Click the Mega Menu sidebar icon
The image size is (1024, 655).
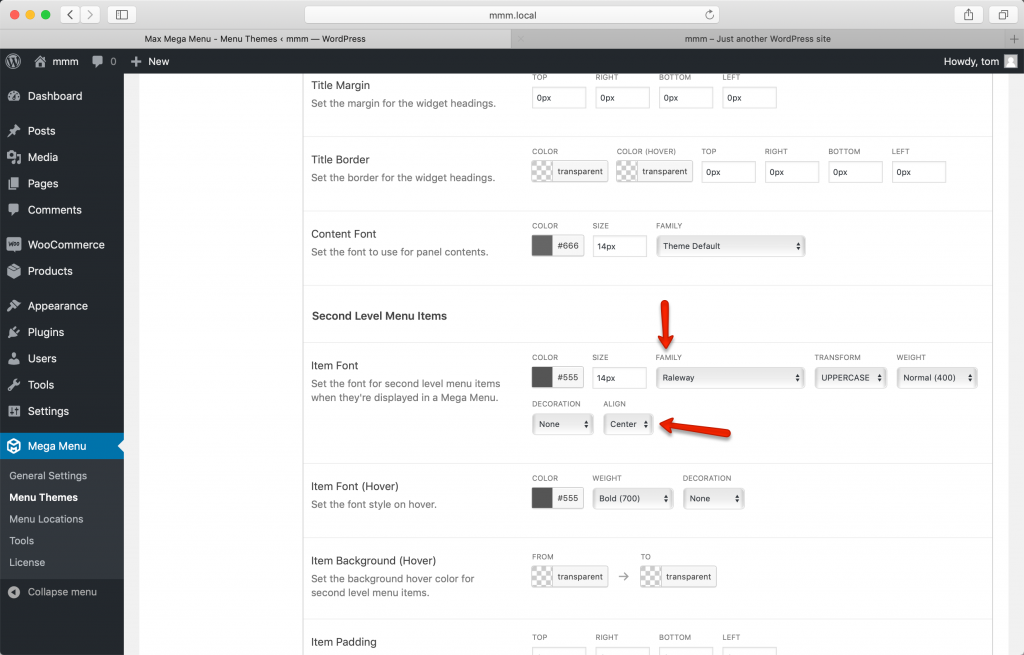coord(16,448)
